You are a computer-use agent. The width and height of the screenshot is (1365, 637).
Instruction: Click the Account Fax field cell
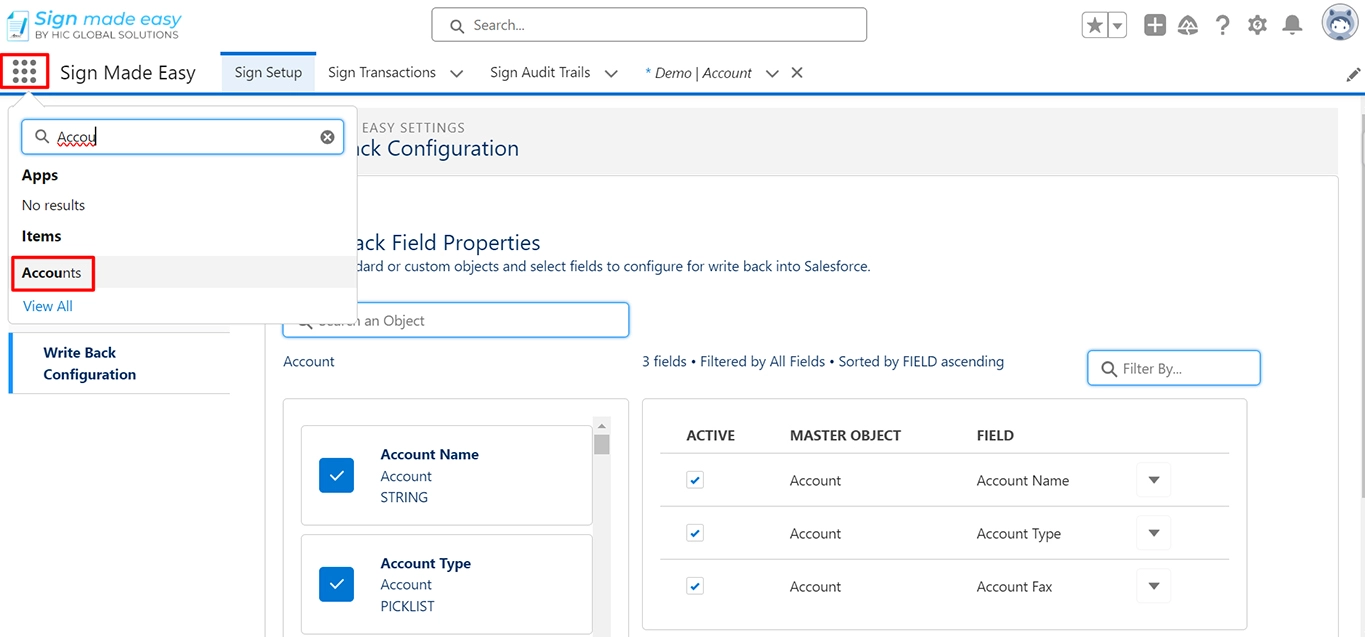point(1014,587)
